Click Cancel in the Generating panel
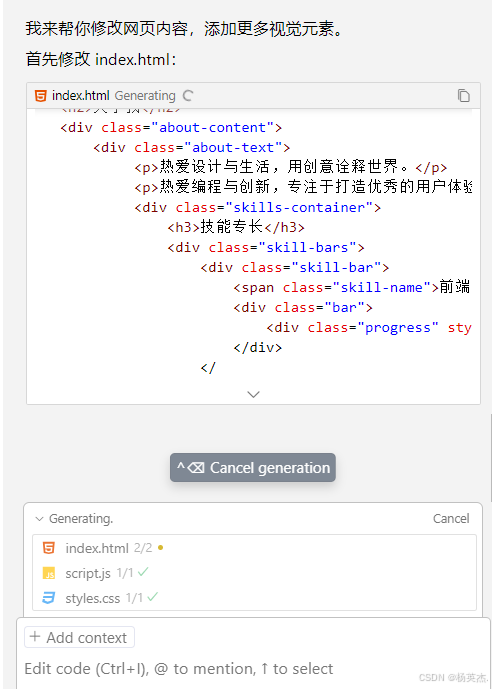This screenshot has width=492, height=689. pyautogui.click(x=451, y=519)
